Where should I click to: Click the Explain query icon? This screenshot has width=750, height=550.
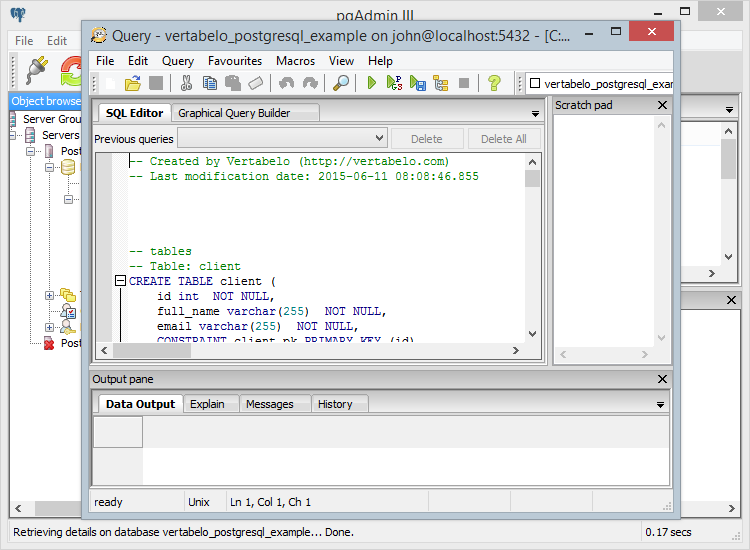point(441,83)
